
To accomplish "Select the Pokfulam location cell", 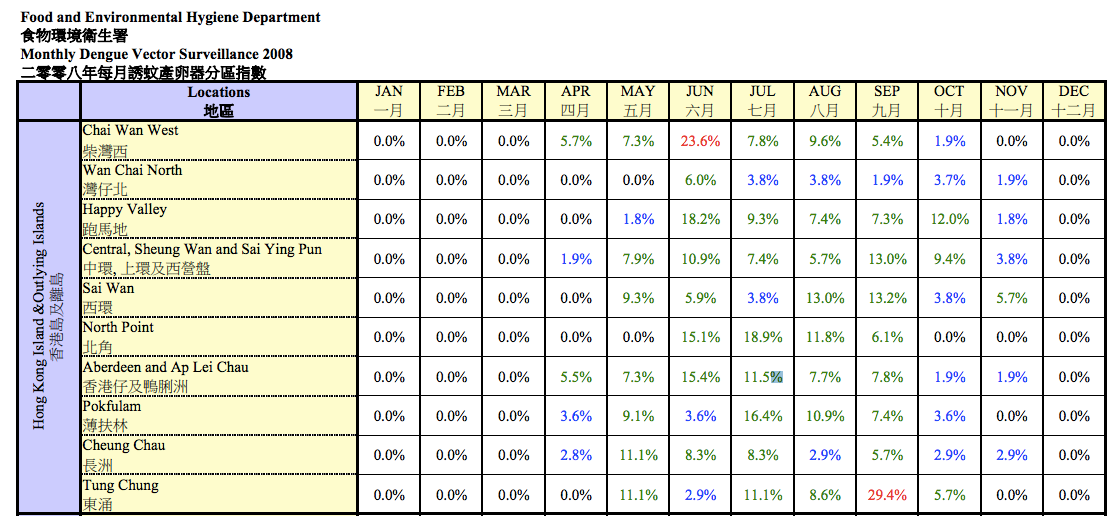I will [x=219, y=416].
